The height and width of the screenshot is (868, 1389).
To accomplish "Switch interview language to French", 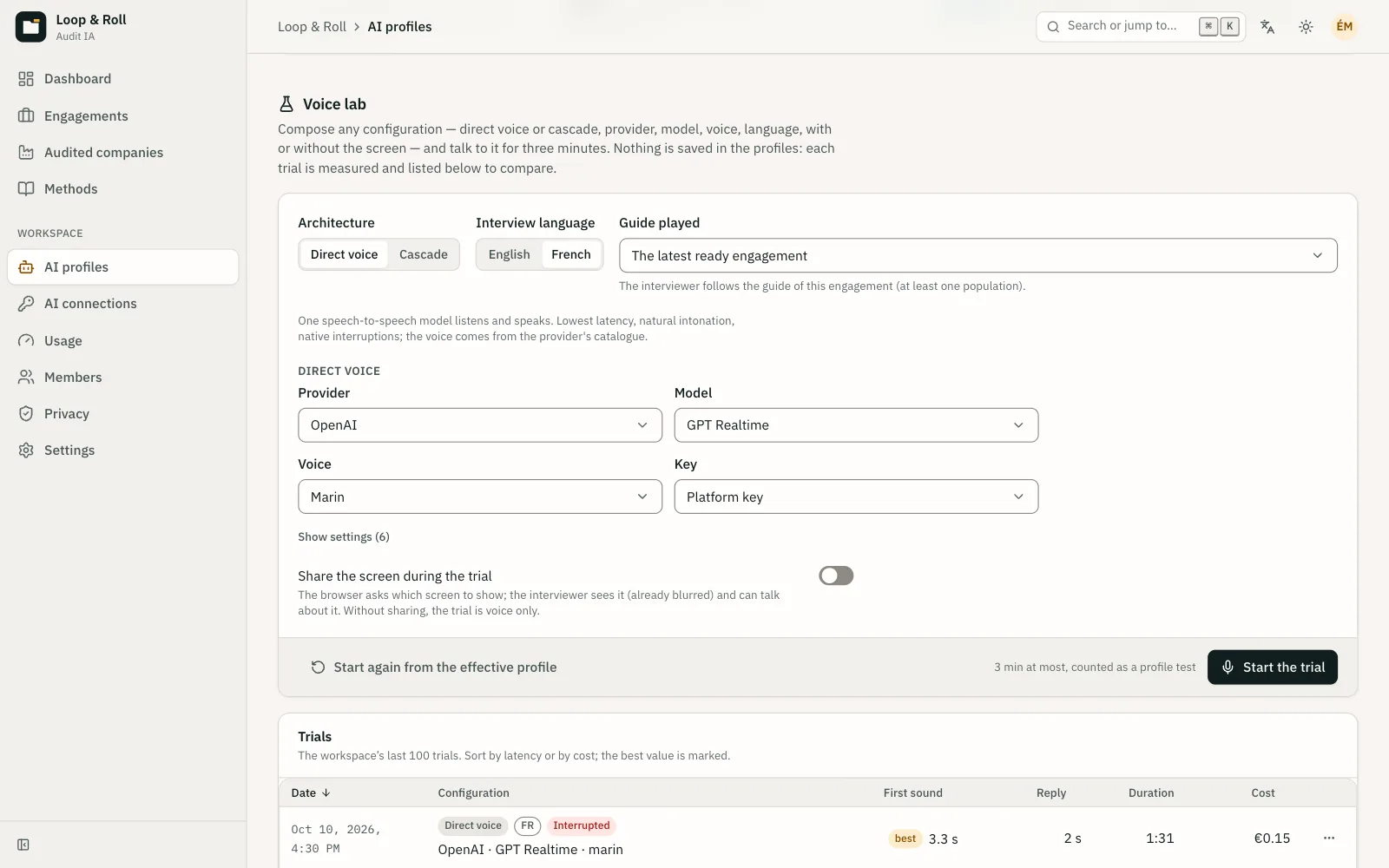I will pos(571,254).
